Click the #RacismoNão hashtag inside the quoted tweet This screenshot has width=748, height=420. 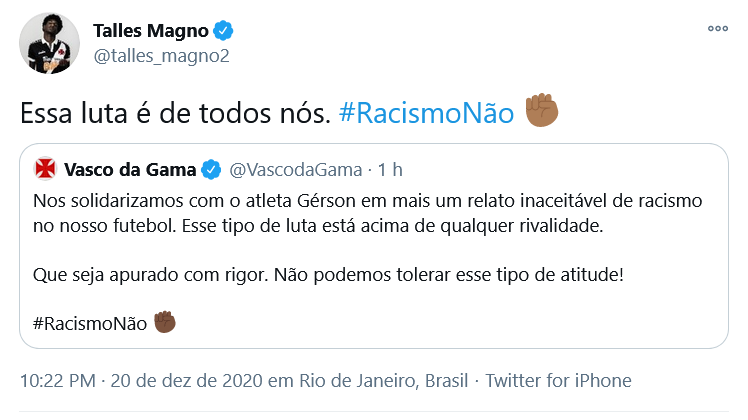pyautogui.click(x=90, y=323)
